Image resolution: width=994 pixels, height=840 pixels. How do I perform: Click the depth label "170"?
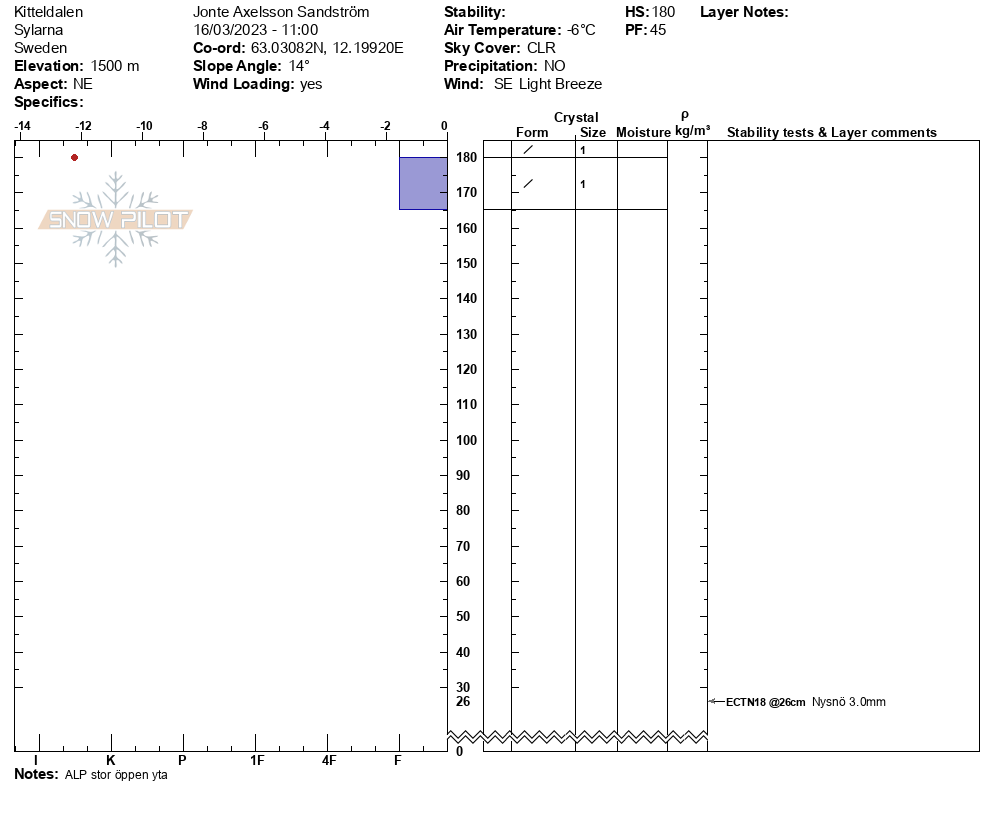[467, 192]
